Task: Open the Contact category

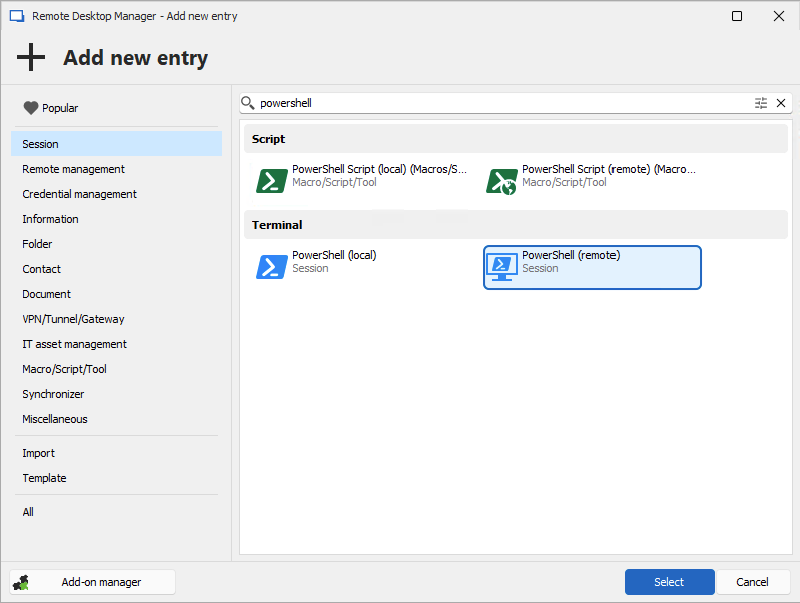Action: tap(116, 269)
